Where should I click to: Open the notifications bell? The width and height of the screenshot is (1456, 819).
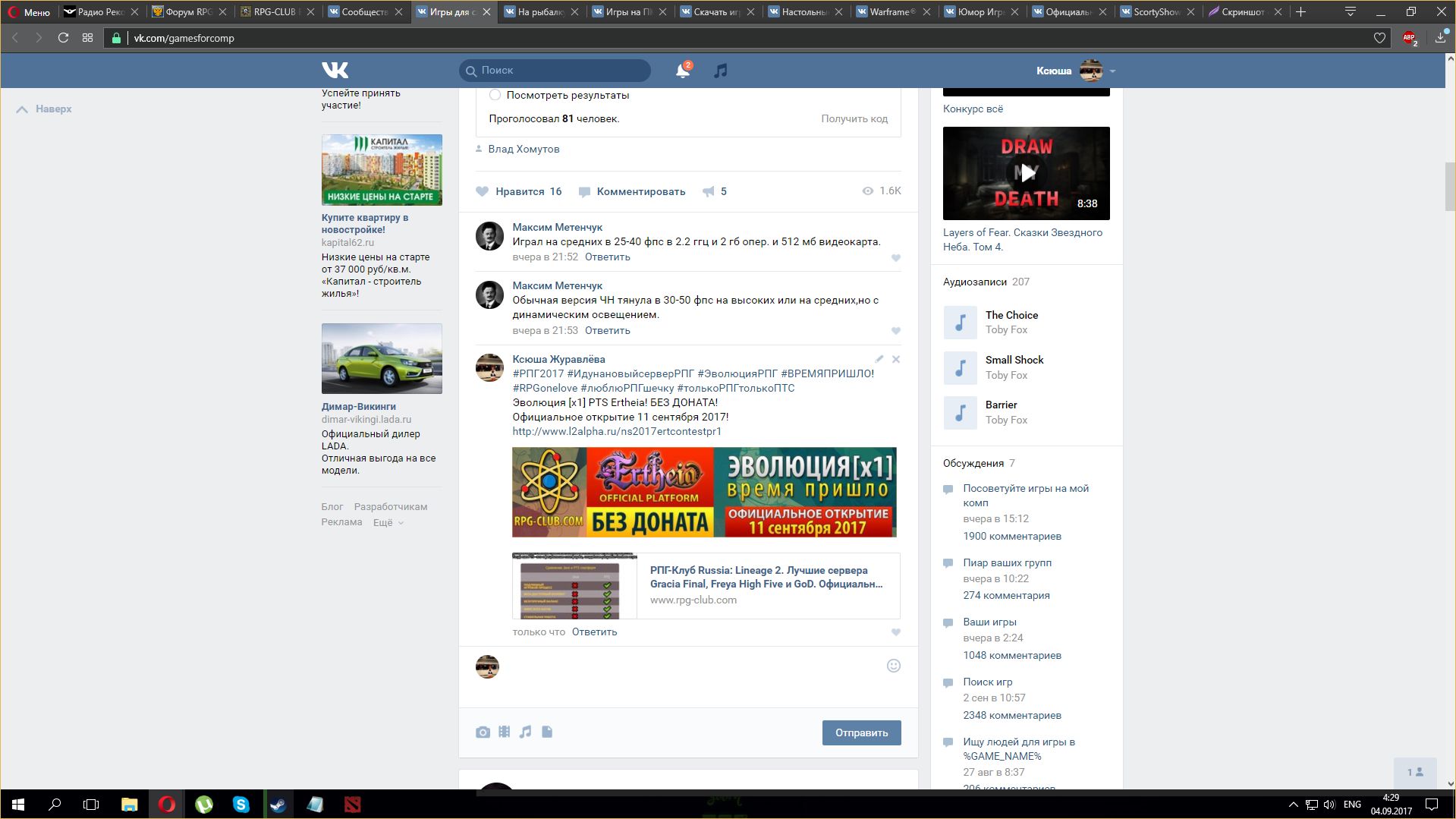pos(683,71)
